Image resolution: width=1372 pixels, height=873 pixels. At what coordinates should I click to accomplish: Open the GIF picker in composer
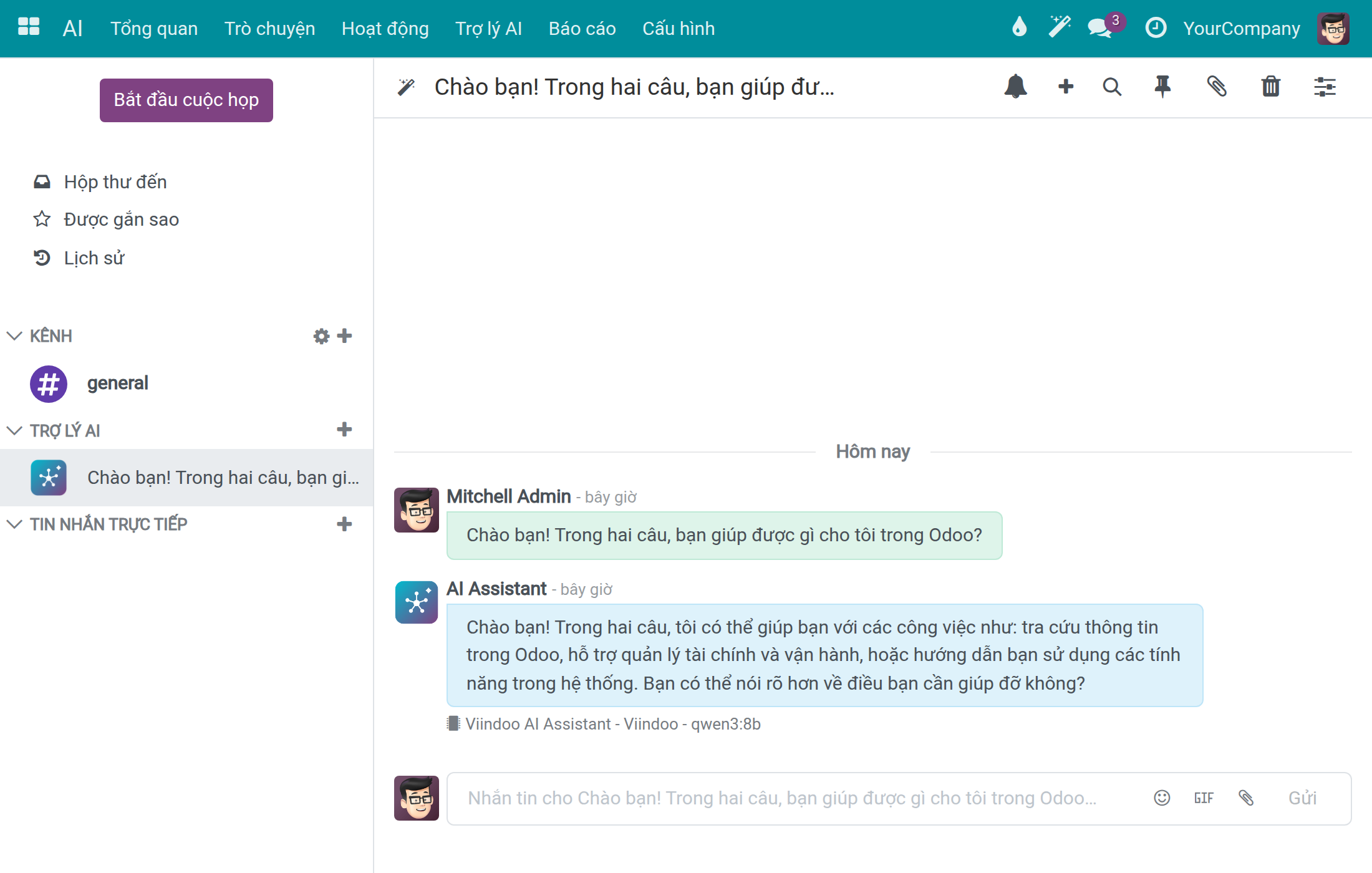coord(1204,798)
